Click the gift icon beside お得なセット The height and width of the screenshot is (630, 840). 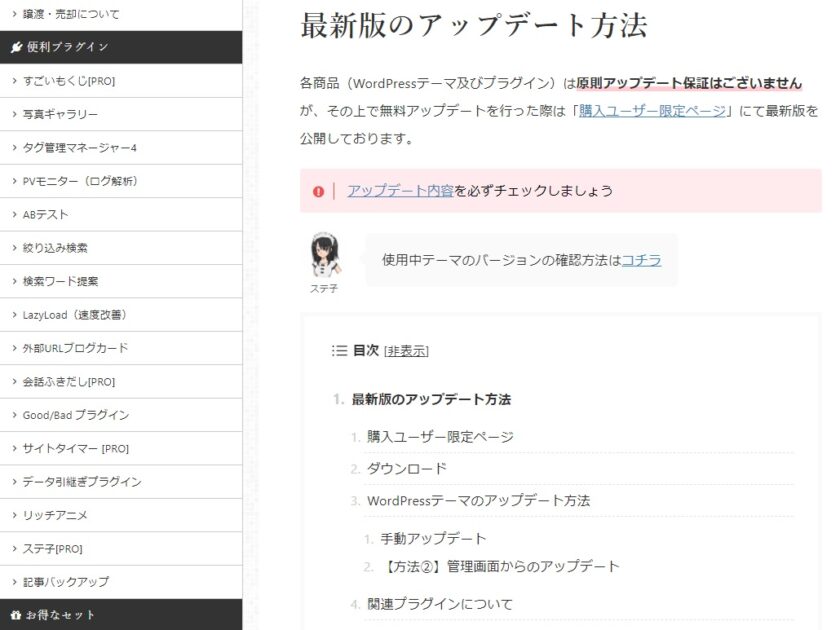click(x=16, y=615)
